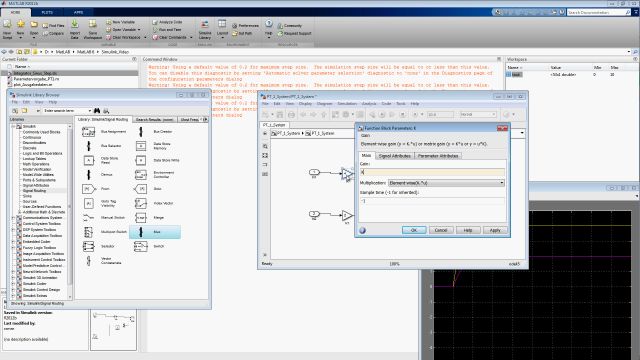Select Bus Creator block in Library Browser
This screenshot has width=640, height=360.
[x=141, y=132]
